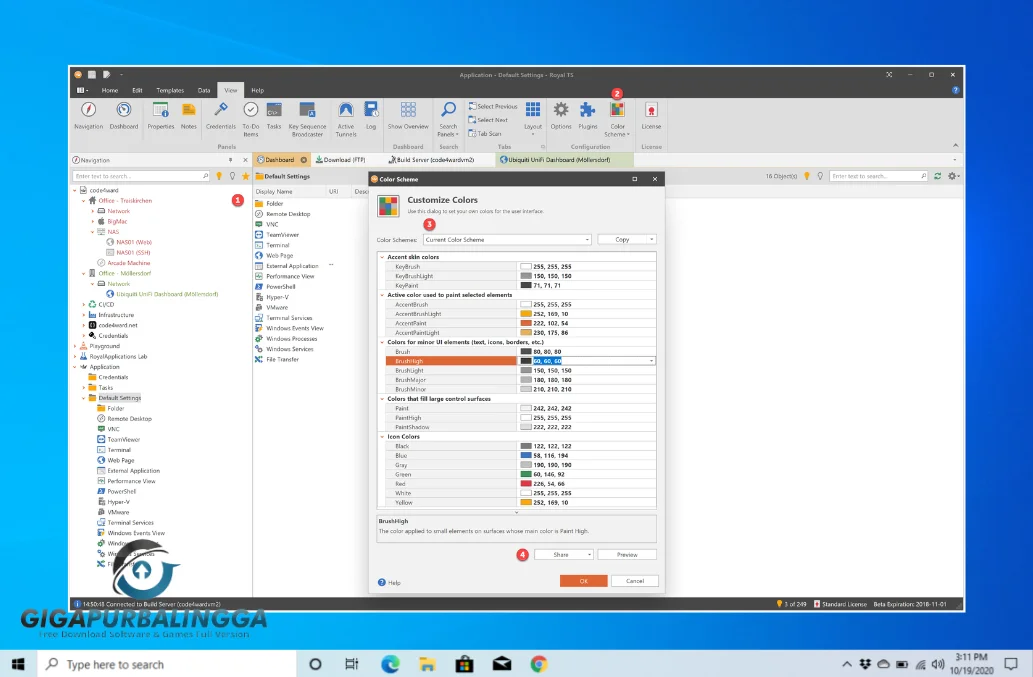This screenshot has height=677, width=1033.
Task: Open the Color Scheme ribbon button
Action: 617,119
